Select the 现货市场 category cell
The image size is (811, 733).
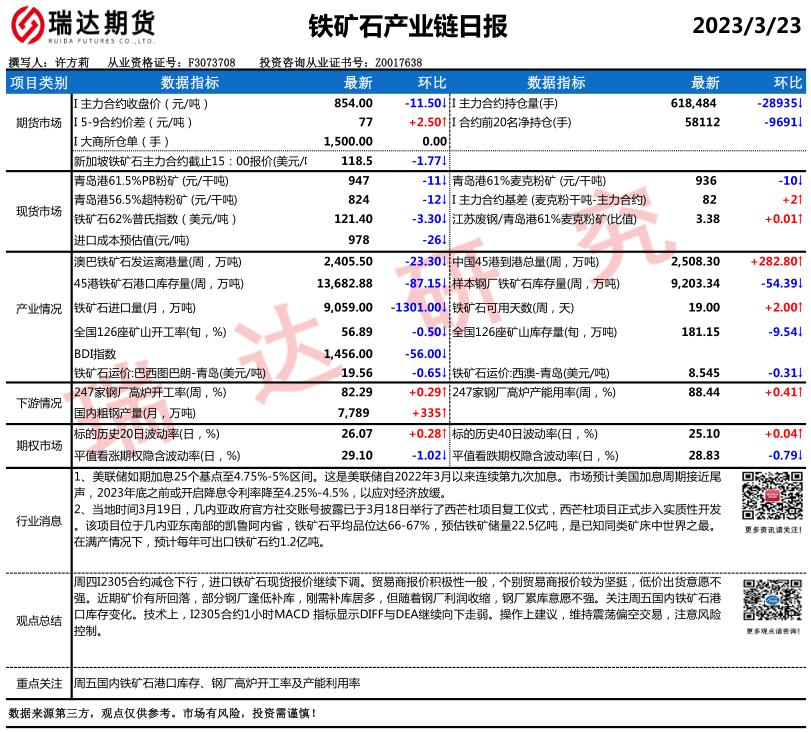(38, 210)
